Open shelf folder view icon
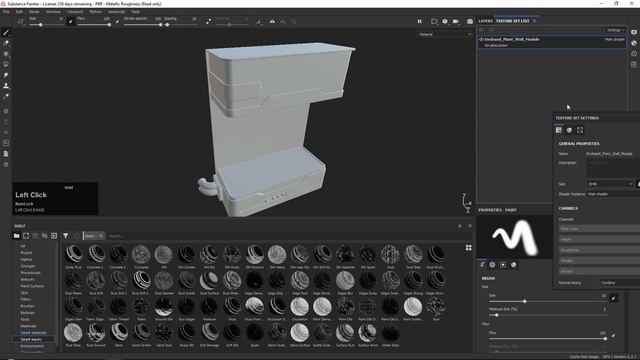Viewport: 640px width, 360px height. [16, 236]
